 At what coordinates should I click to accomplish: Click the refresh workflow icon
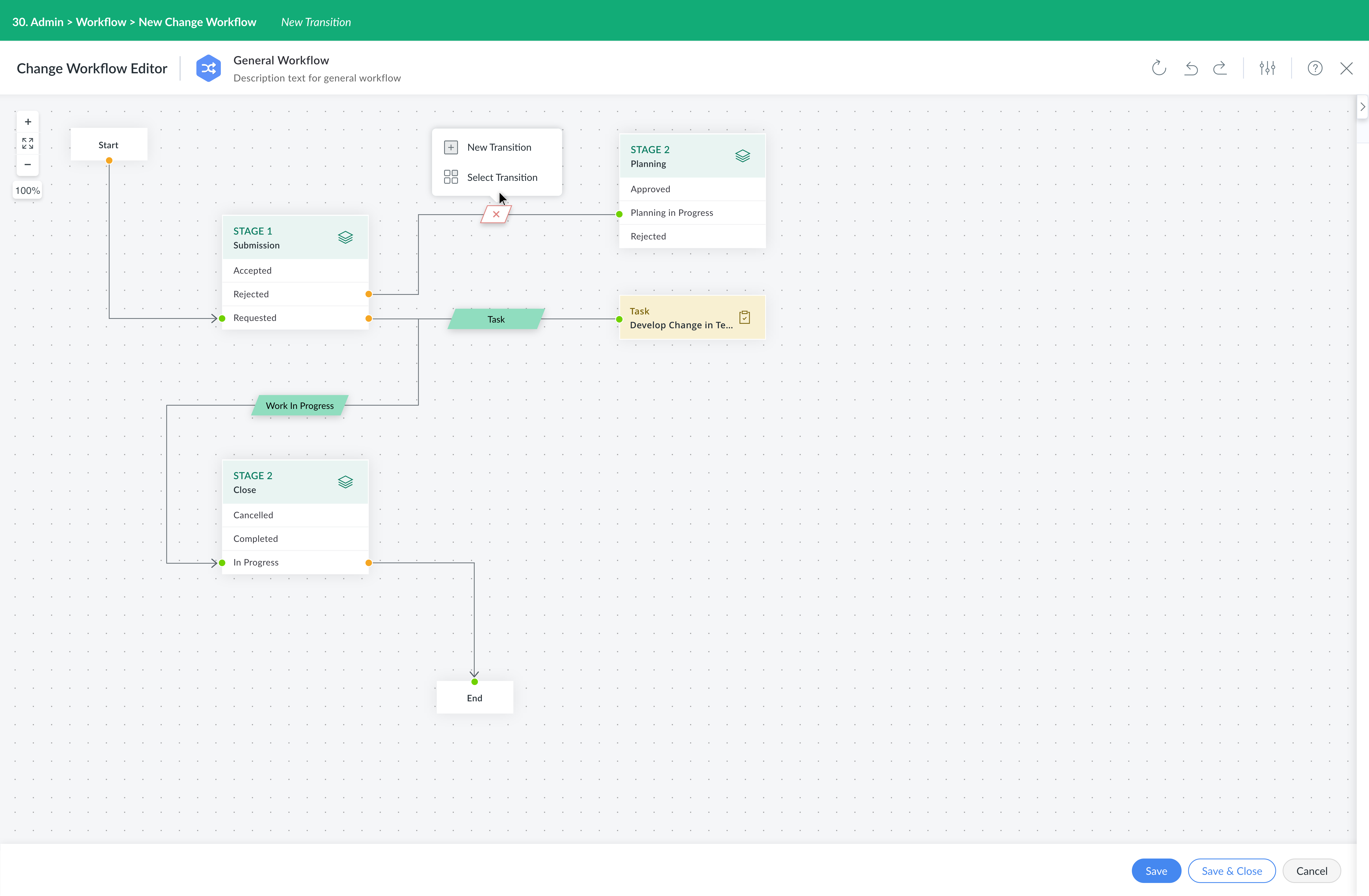pos(1159,68)
